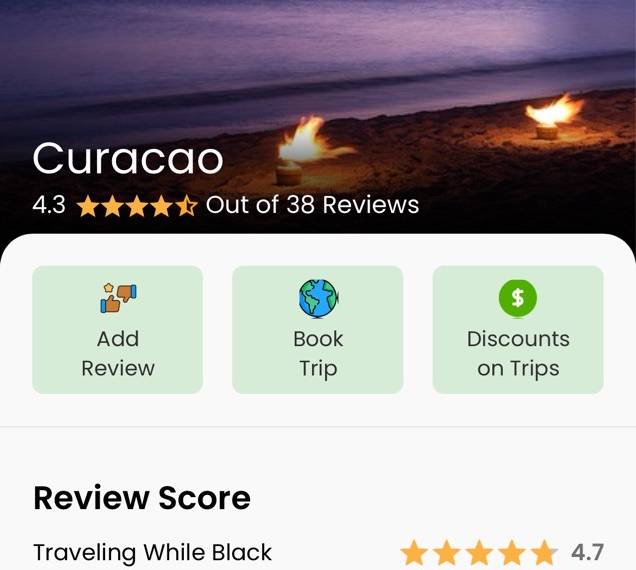Click the first star in the header rating
Screen dimensions: 636x570
pos(88,205)
